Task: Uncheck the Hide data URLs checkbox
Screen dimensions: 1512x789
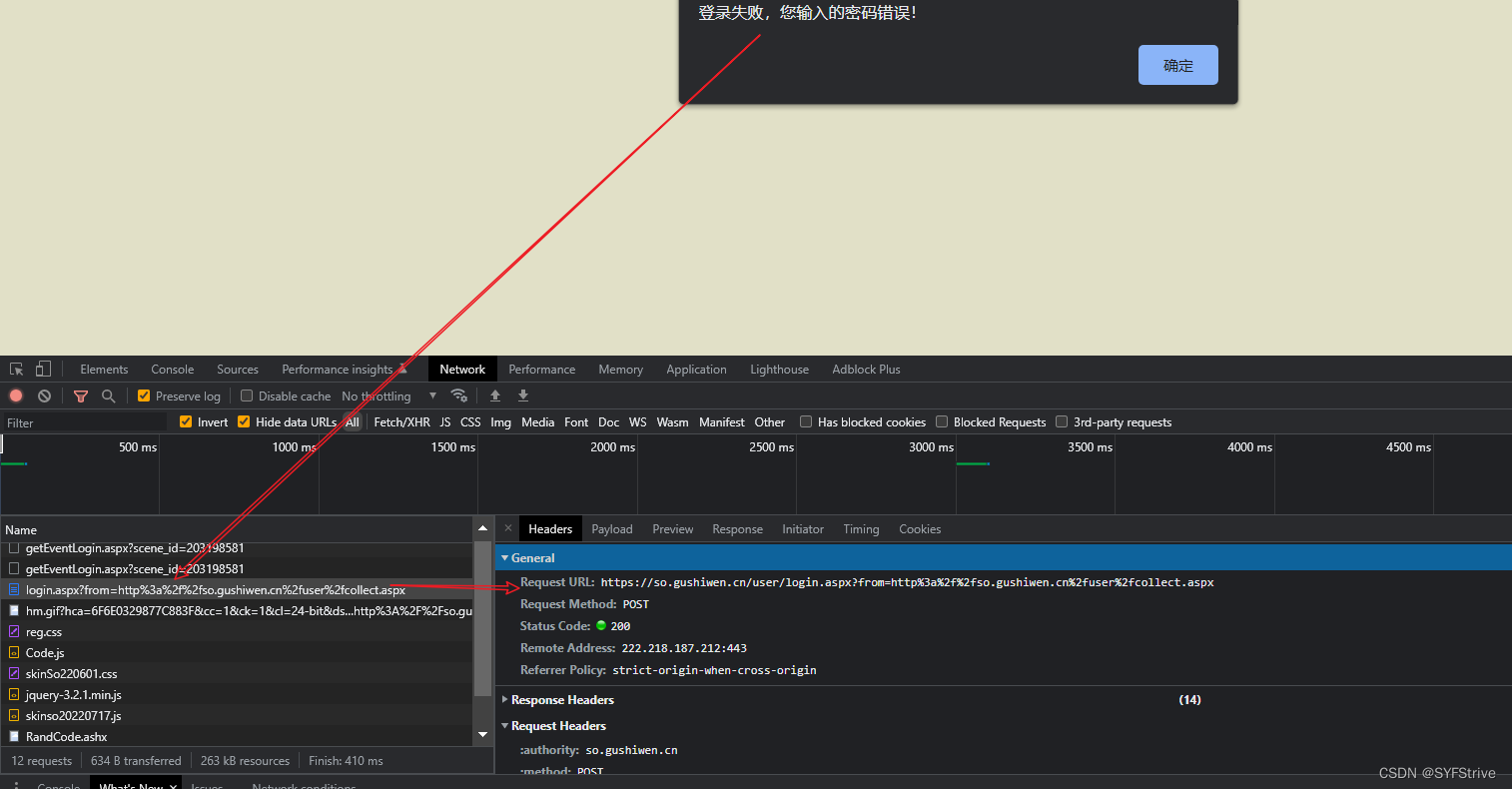Action: click(244, 421)
